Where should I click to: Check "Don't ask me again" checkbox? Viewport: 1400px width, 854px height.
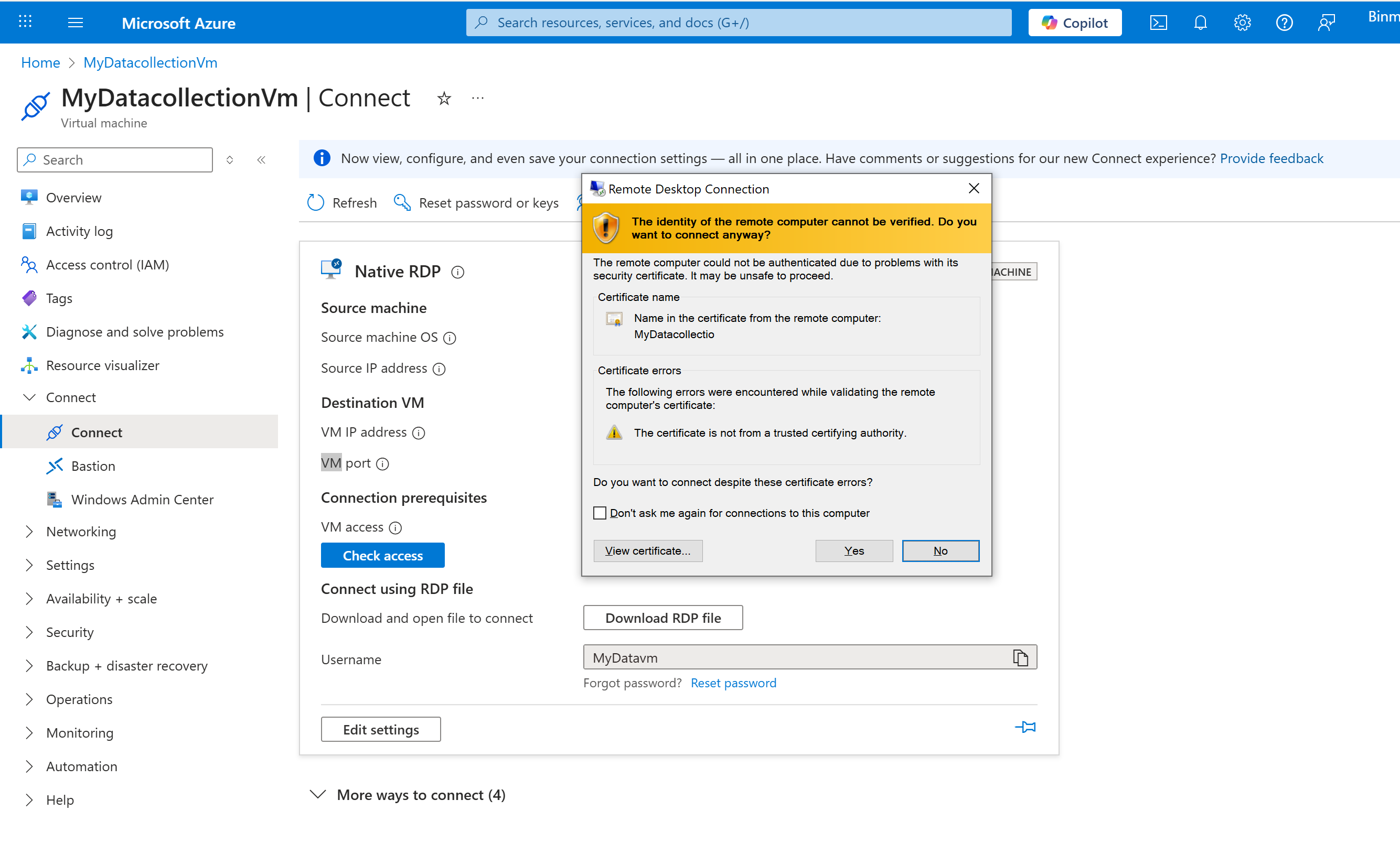click(600, 513)
